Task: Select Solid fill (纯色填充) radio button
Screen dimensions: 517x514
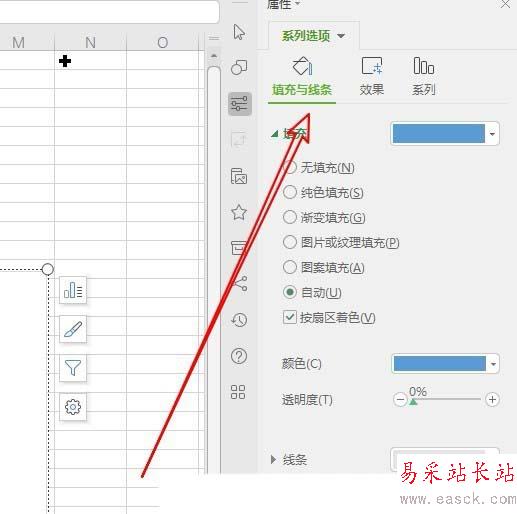Action: 290,192
